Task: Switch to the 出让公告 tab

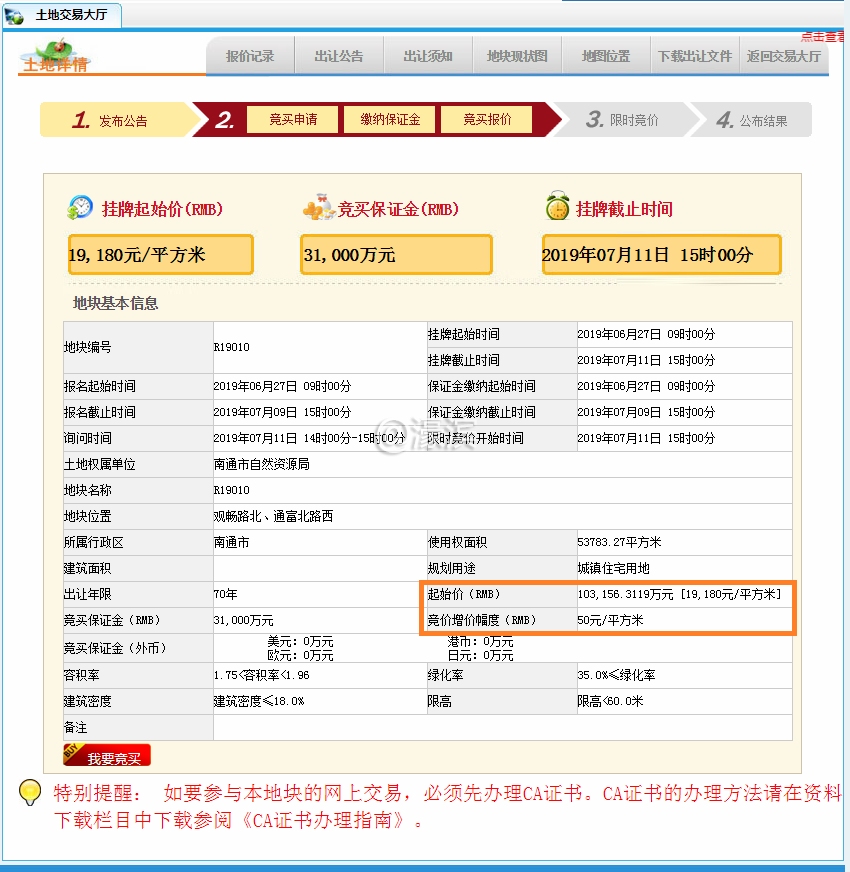Action: [x=339, y=57]
